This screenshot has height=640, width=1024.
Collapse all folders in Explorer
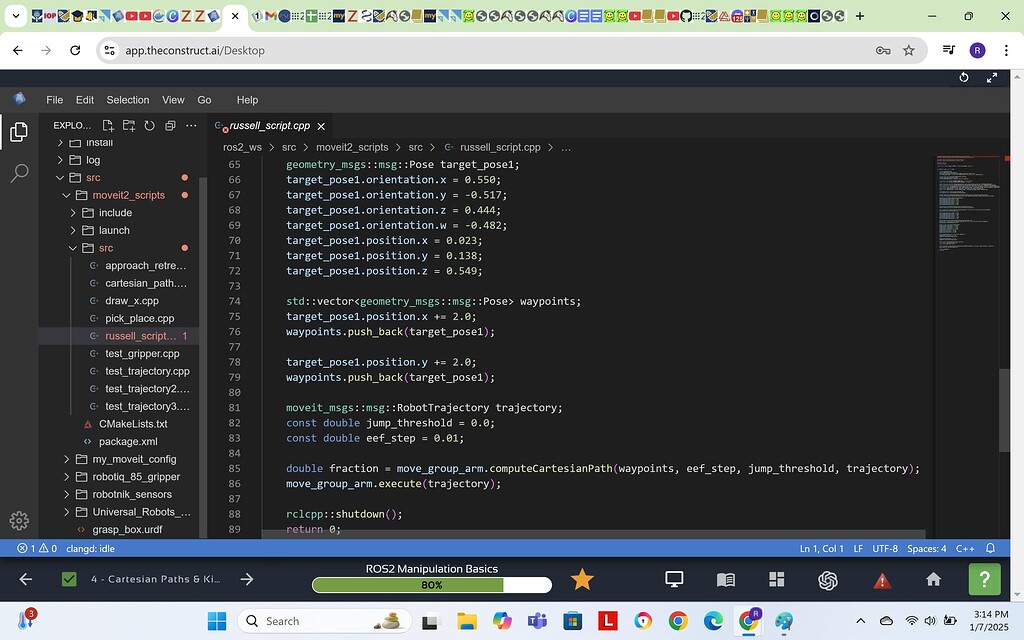point(171,124)
